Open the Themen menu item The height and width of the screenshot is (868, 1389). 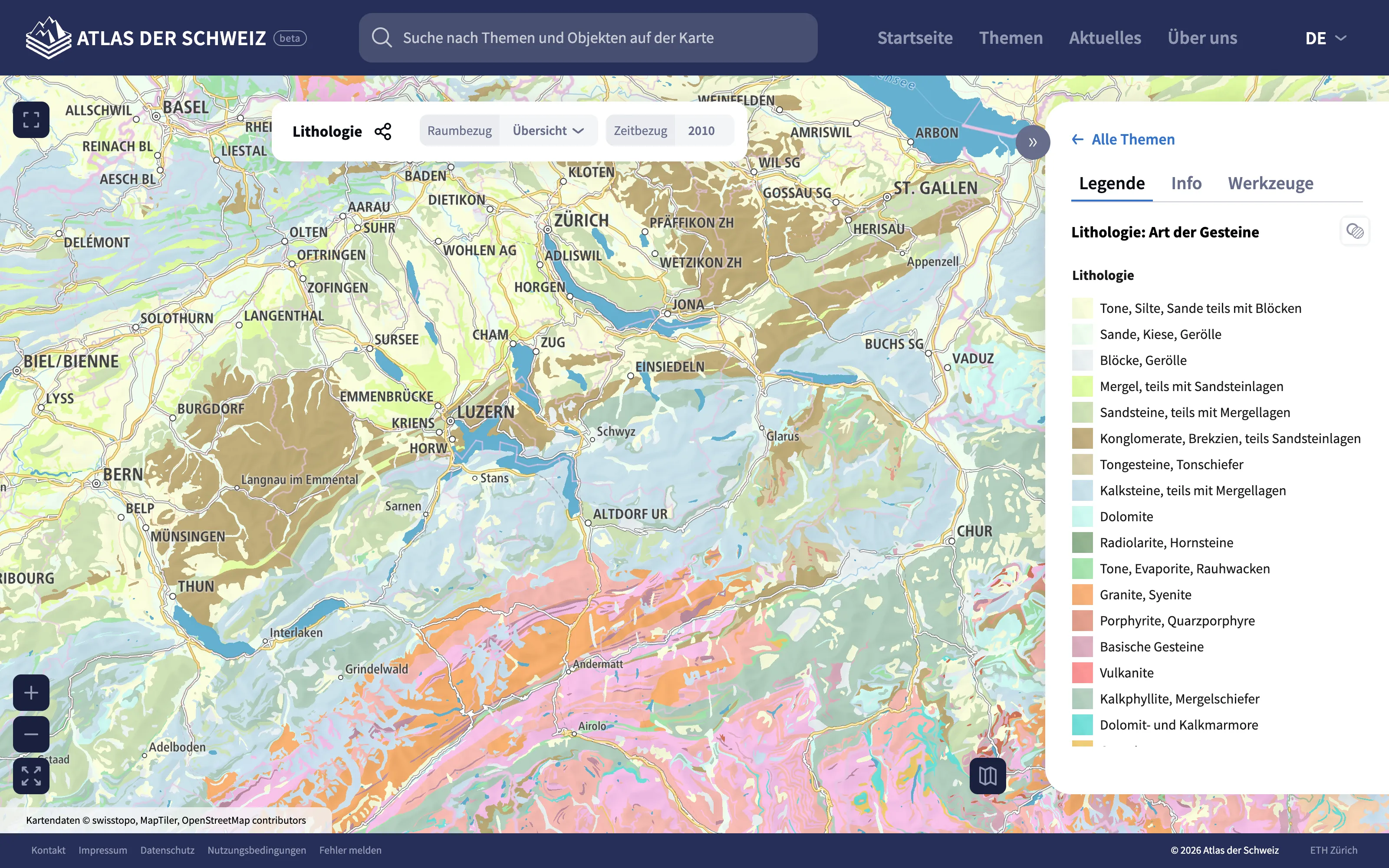pos(1011,38)
